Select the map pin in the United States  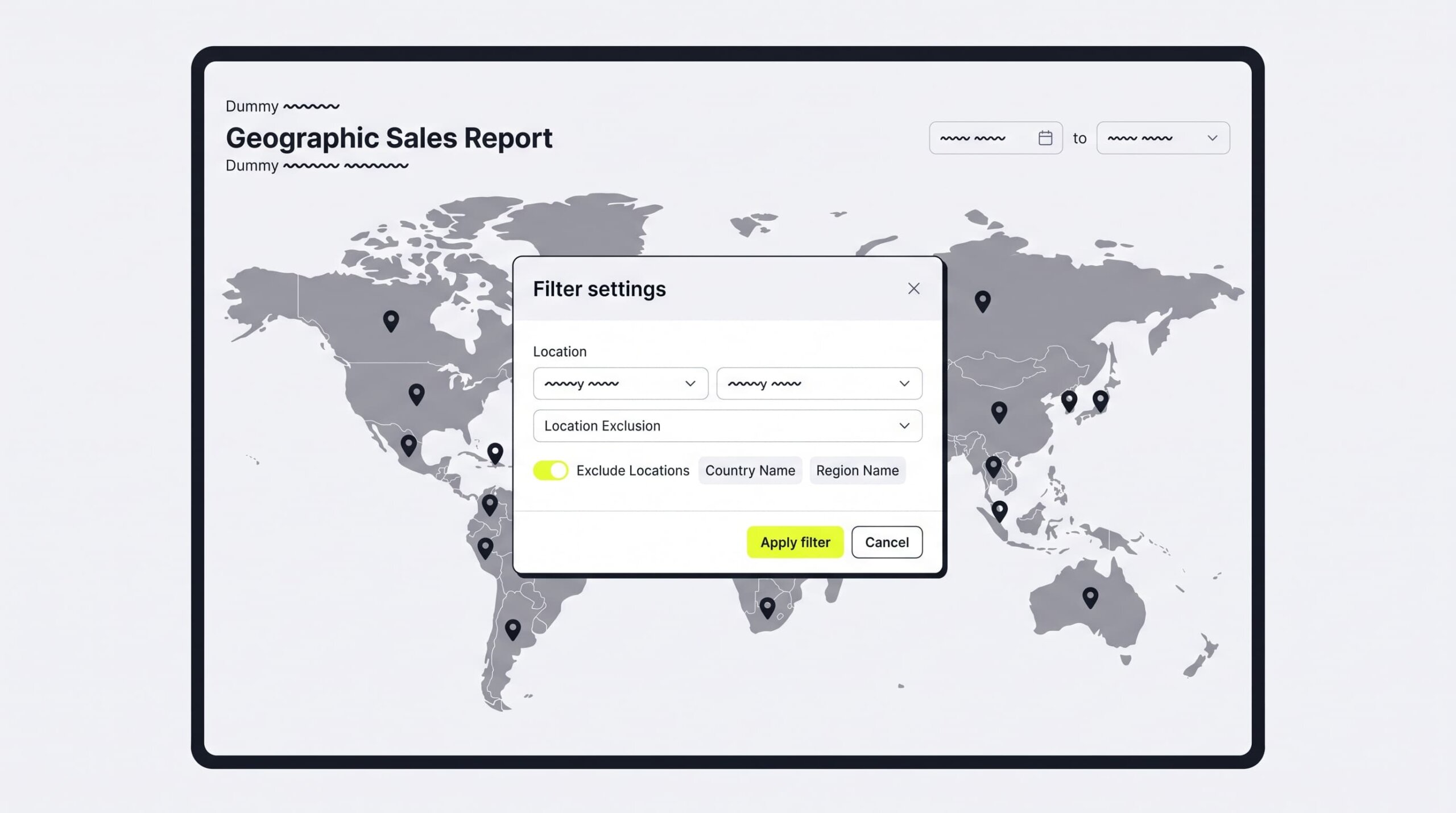click(416, 394)
